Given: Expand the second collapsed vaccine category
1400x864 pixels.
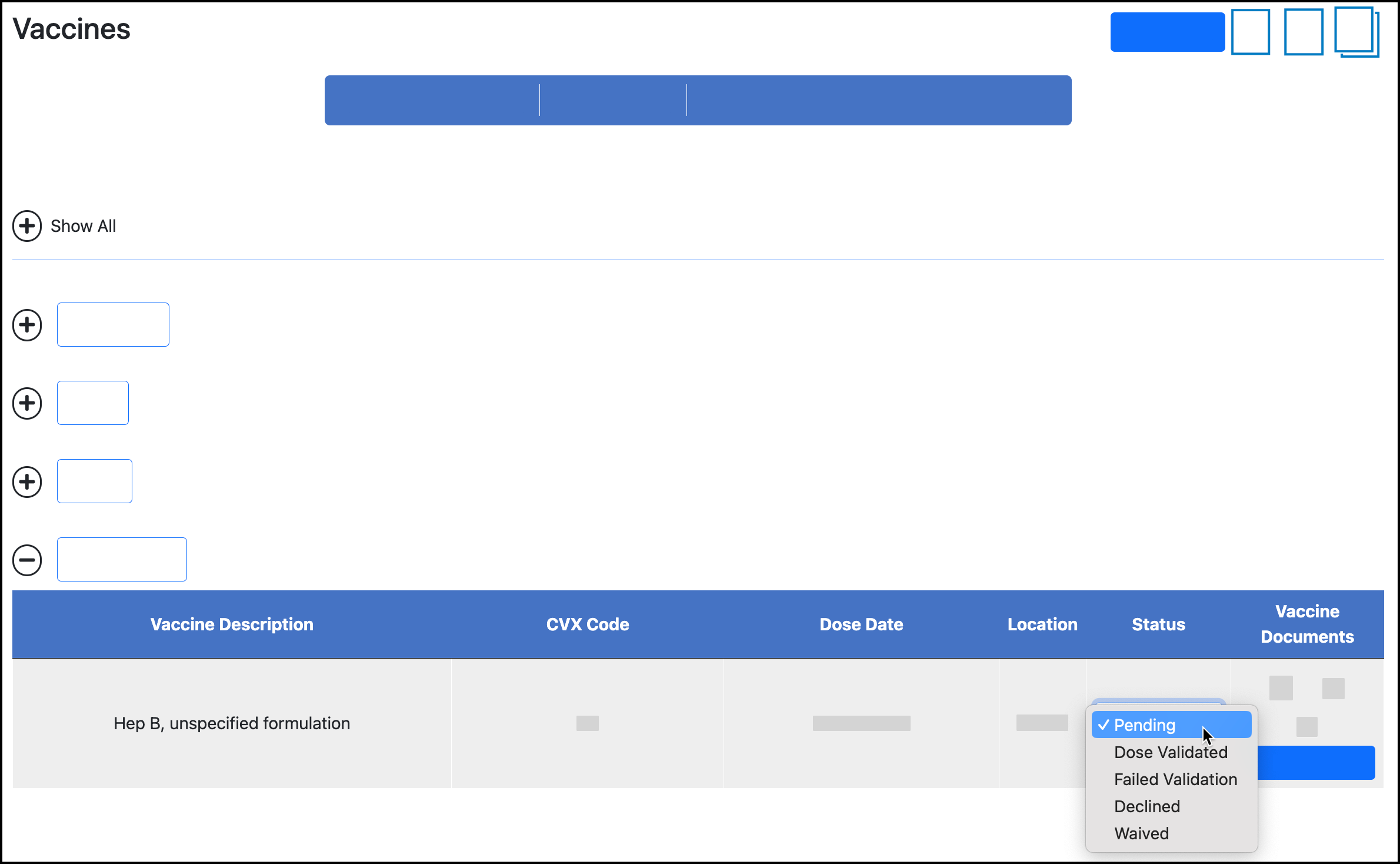Looking at the screenshot, I should tap(26, 403).
